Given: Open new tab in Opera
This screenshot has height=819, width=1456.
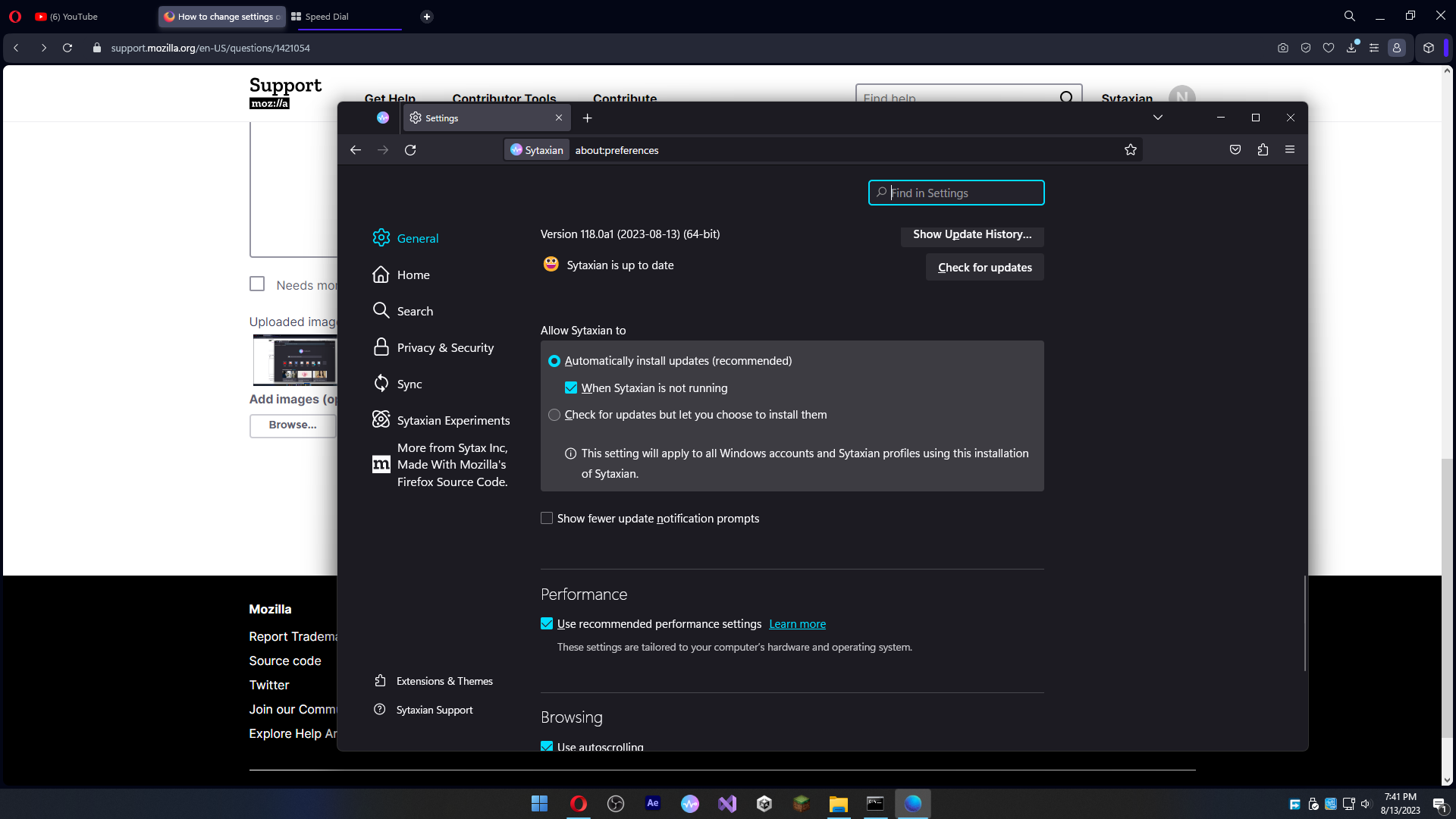Looking at the screenshot, I should (427, 17).
